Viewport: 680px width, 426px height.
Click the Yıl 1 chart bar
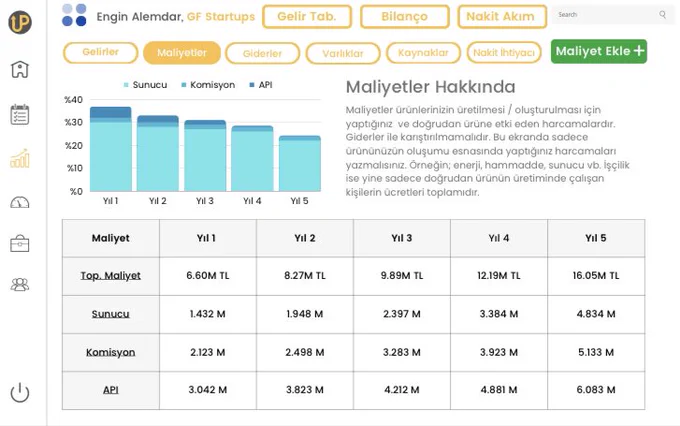click(111, 149)
